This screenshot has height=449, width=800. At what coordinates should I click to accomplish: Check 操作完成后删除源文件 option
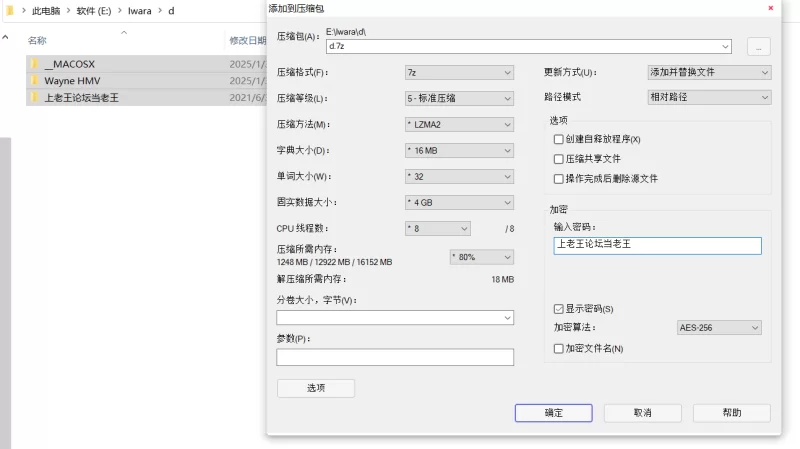pyautogui.click(x=558, y=179)
